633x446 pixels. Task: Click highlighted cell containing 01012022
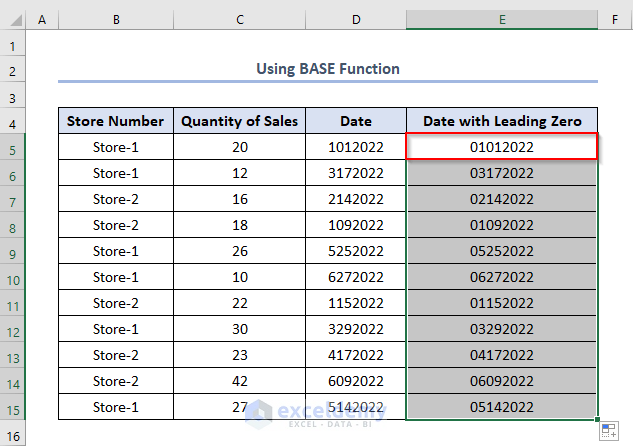coord(501,147)
